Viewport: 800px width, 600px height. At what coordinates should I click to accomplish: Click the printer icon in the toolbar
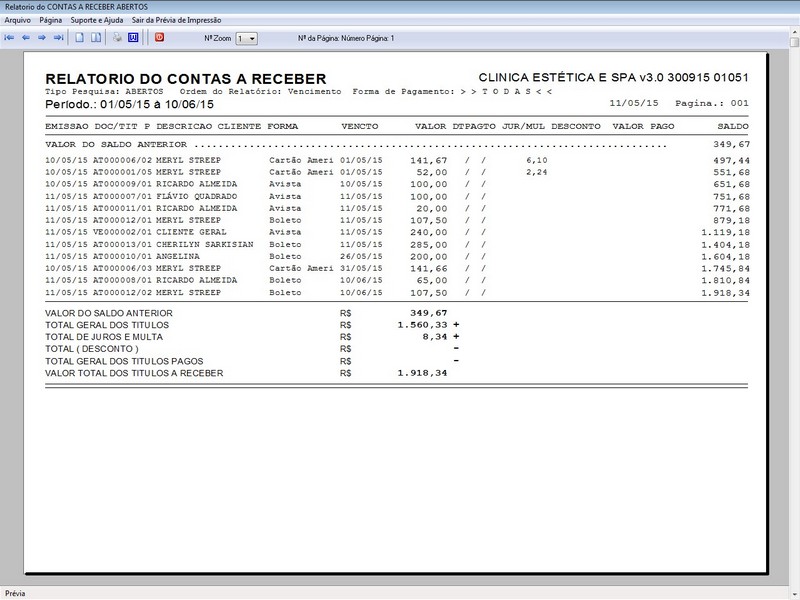[117, 38]
